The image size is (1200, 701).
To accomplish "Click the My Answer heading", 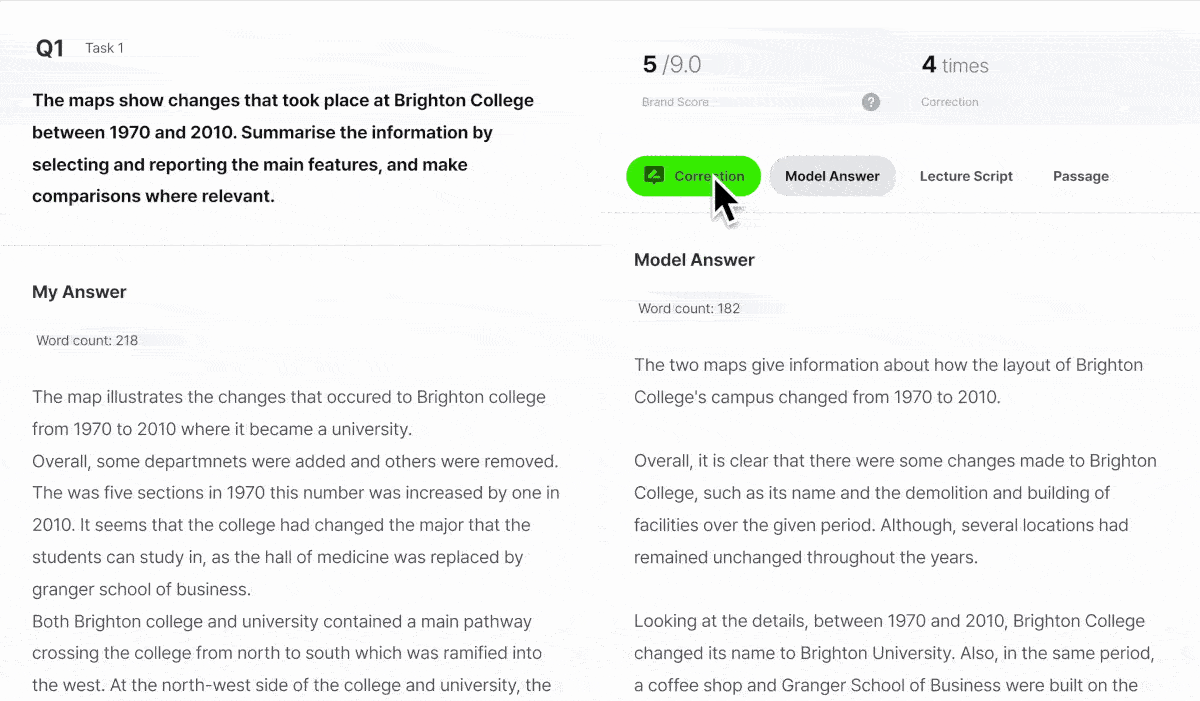I will click(79, 292).
